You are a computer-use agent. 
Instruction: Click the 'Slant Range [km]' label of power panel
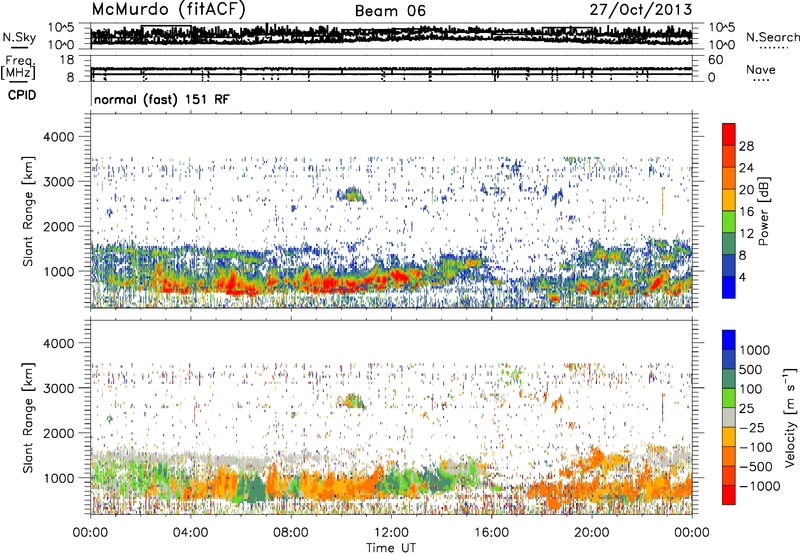[28, 211]
